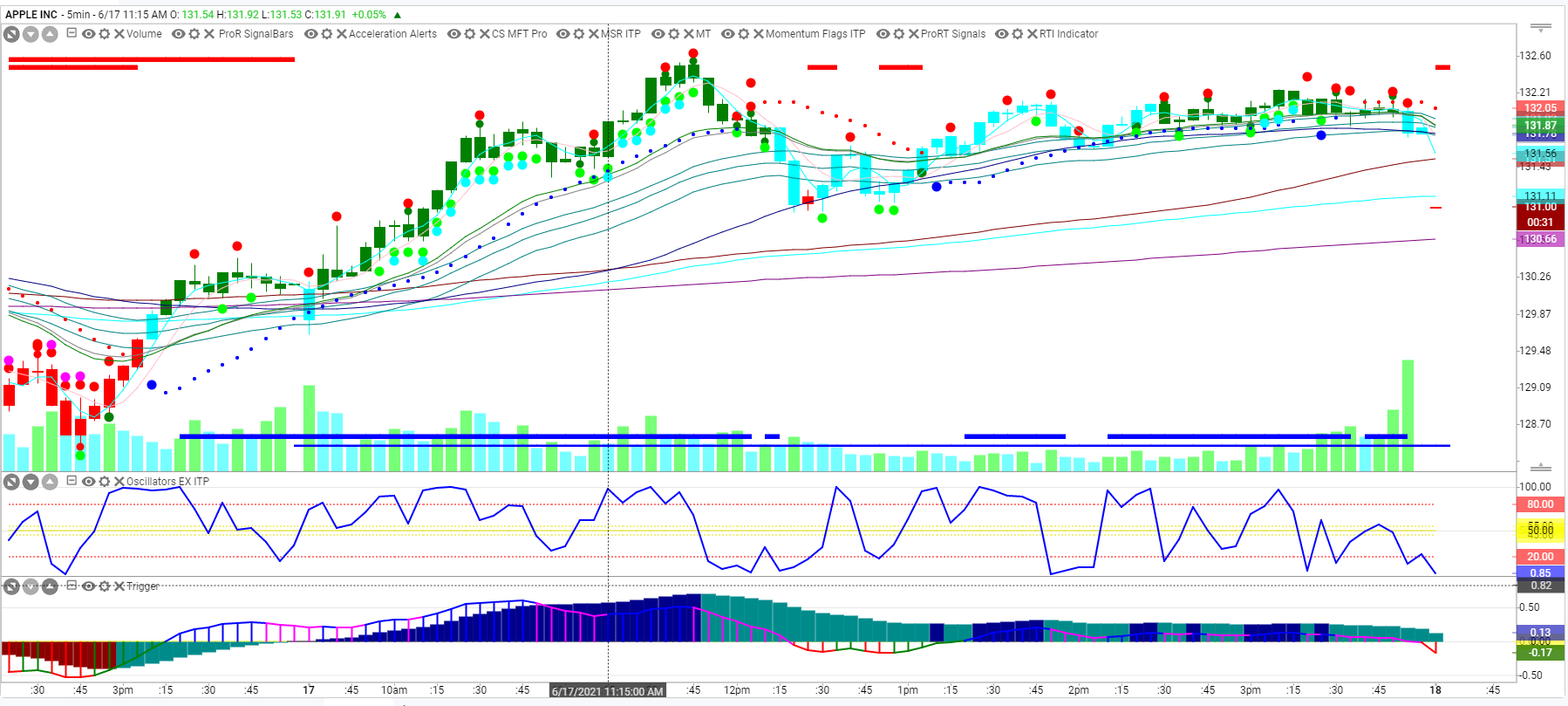Screen dimensions: 1568x706
Task: Open settings gear for Volume indicator
Action: 105,34
